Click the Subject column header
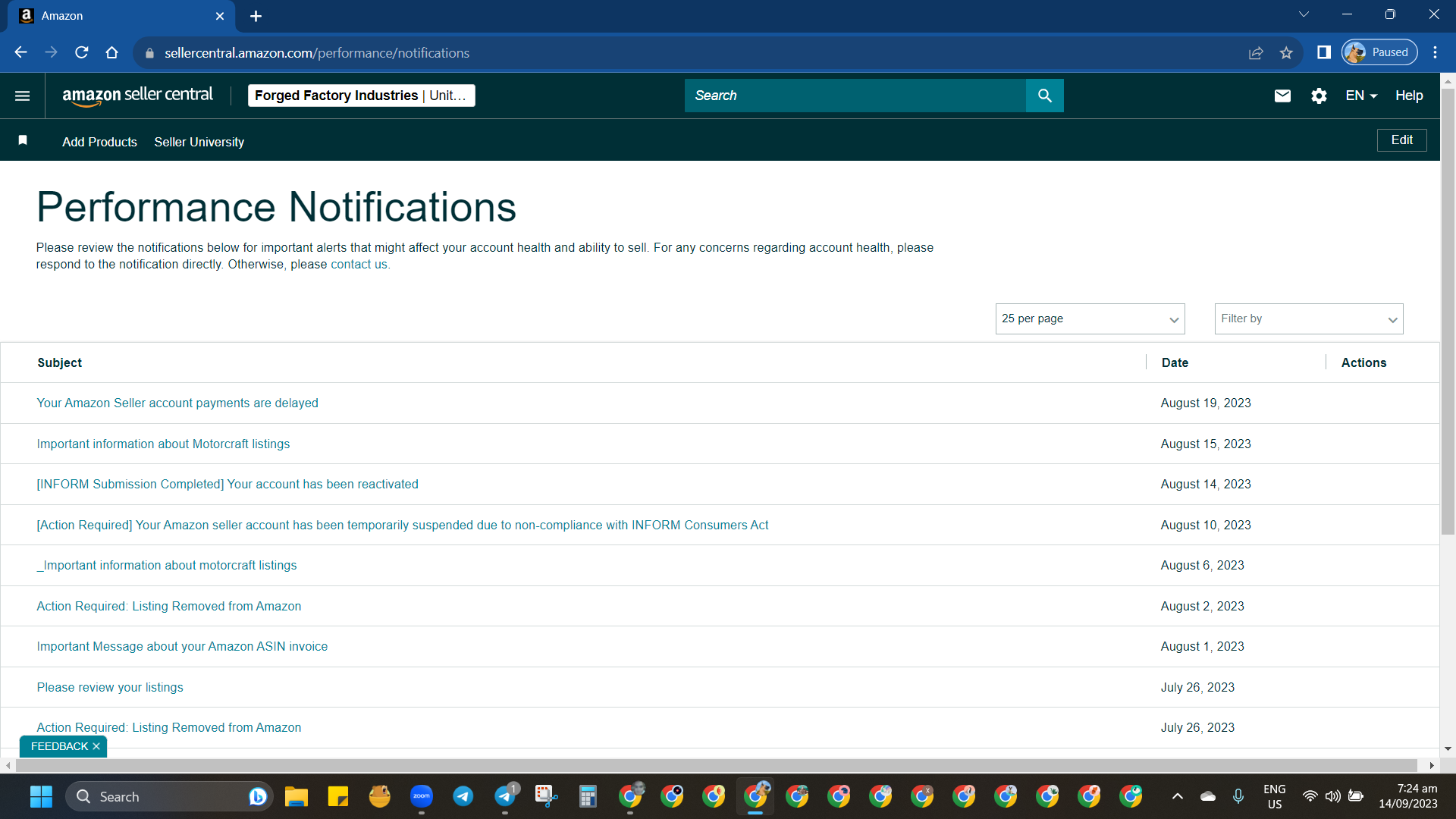 point(60,362)
